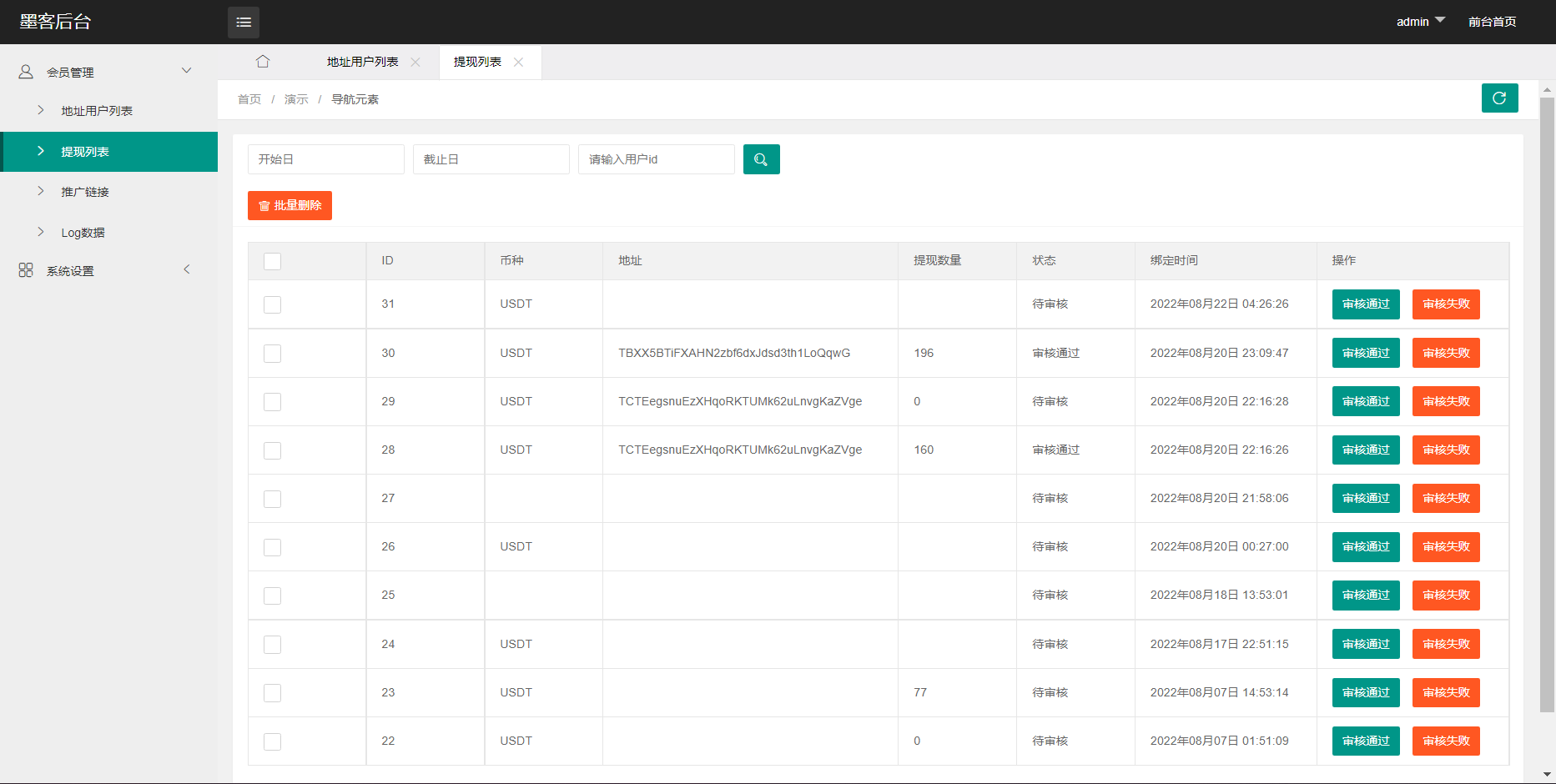The width and height of the screenshot is (1556, 784).
Task: Click 审核失败 for row ID 23
Action: point(1446,692)
